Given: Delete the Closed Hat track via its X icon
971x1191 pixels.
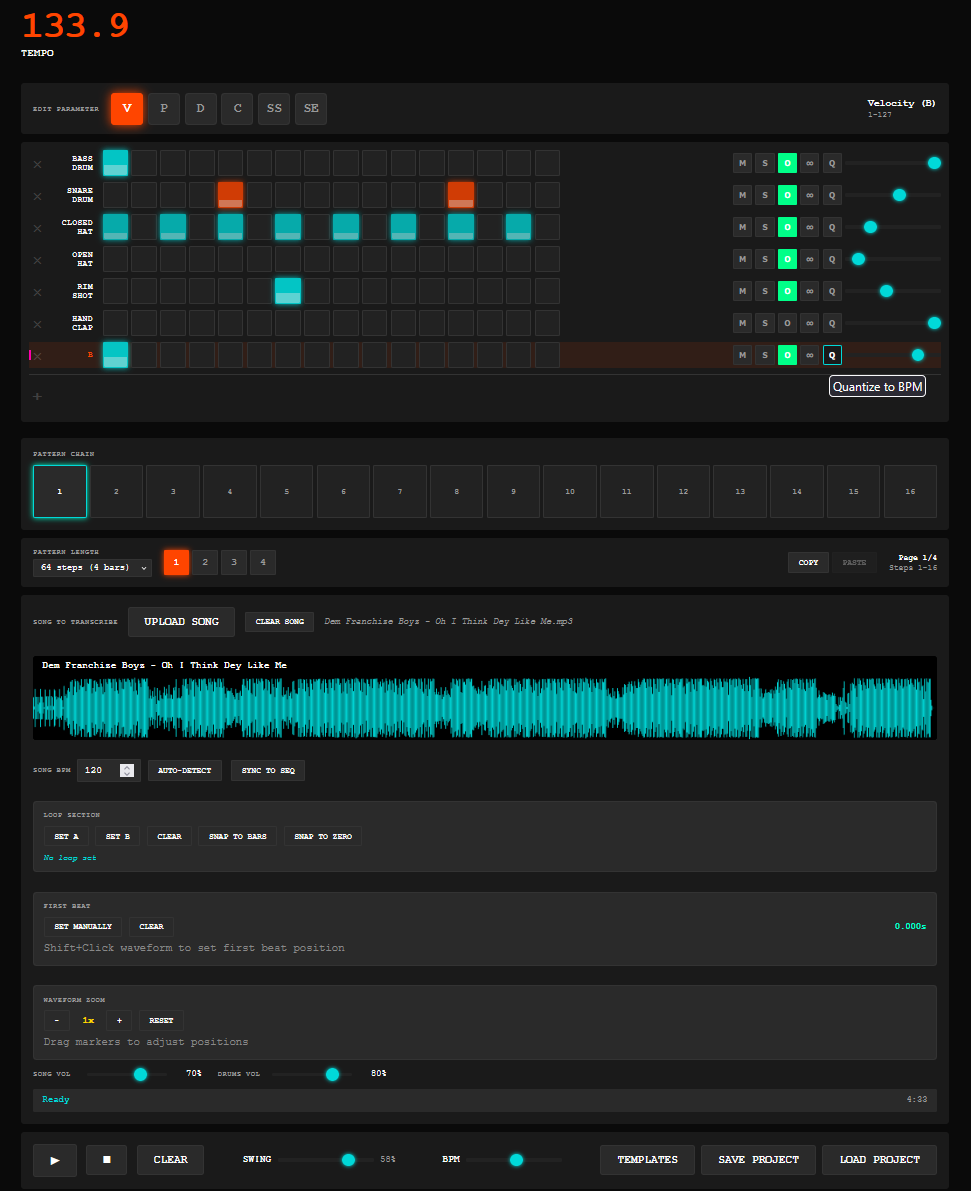Looking at the screenshot, I should 37,228.
